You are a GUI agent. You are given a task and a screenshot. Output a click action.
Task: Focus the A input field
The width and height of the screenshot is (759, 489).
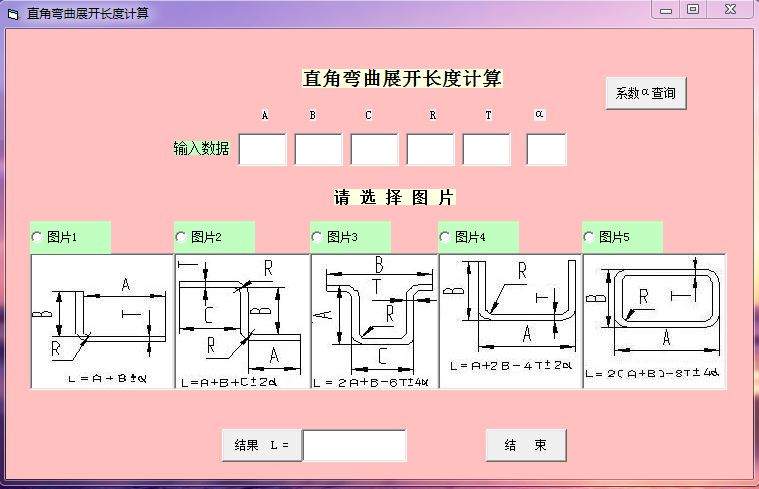(x=262, y=150)
